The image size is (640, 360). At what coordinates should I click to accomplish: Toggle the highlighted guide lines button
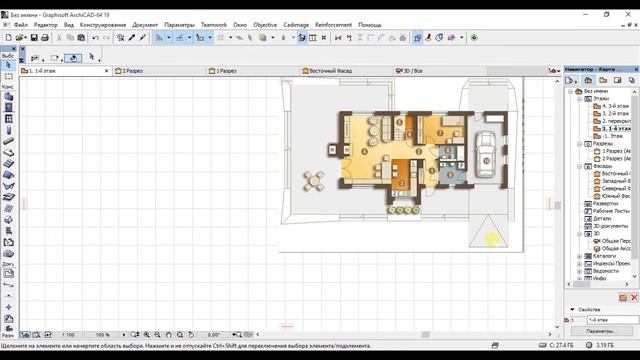click(x=159, y=38)
